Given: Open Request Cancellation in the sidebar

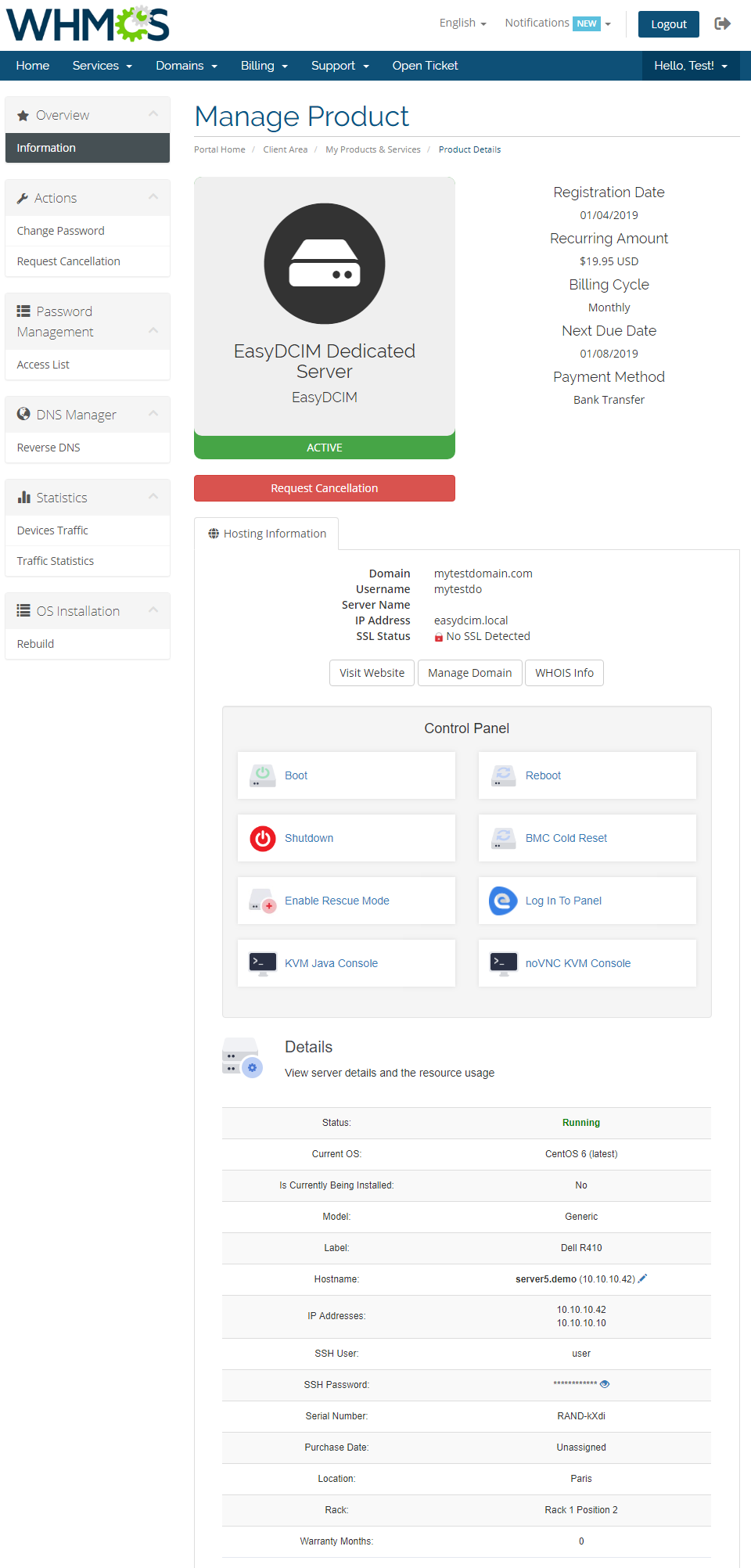Looking at the screenshot, I should pos(88,261).
